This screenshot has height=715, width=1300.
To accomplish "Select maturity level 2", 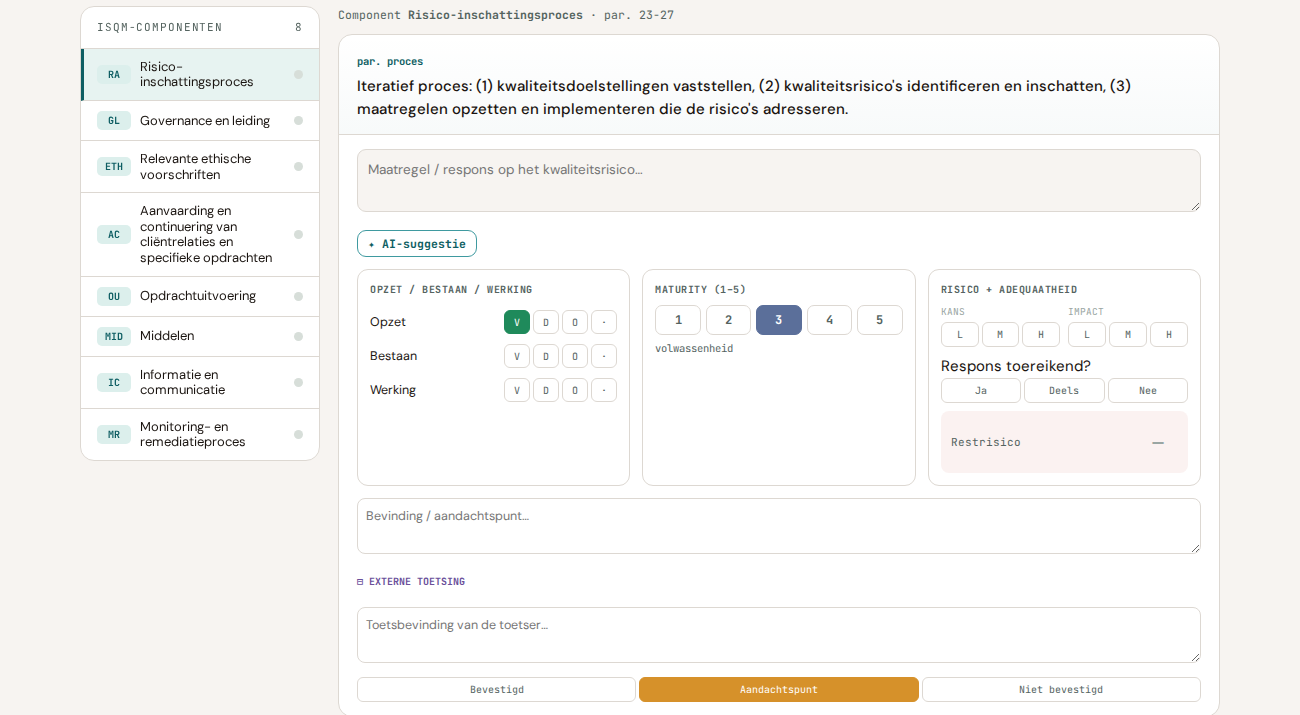I will [729, 320].
